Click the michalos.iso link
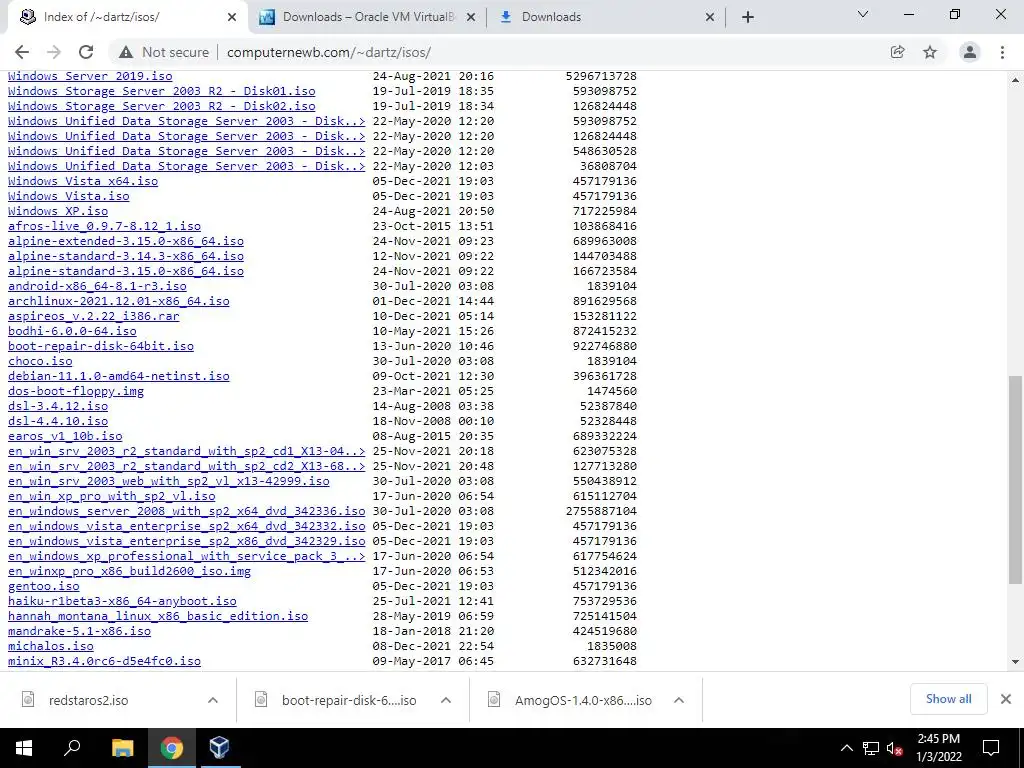Screen dimensions: 1024x768 (51, 647)
